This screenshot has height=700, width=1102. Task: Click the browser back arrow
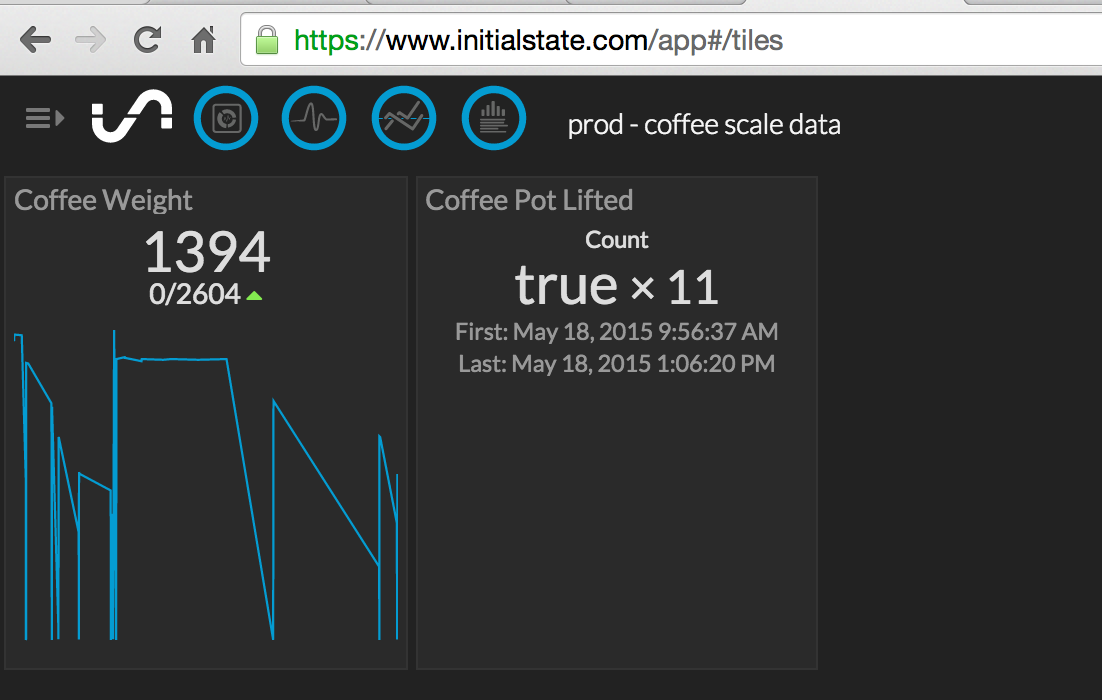(x=35, y=40)
